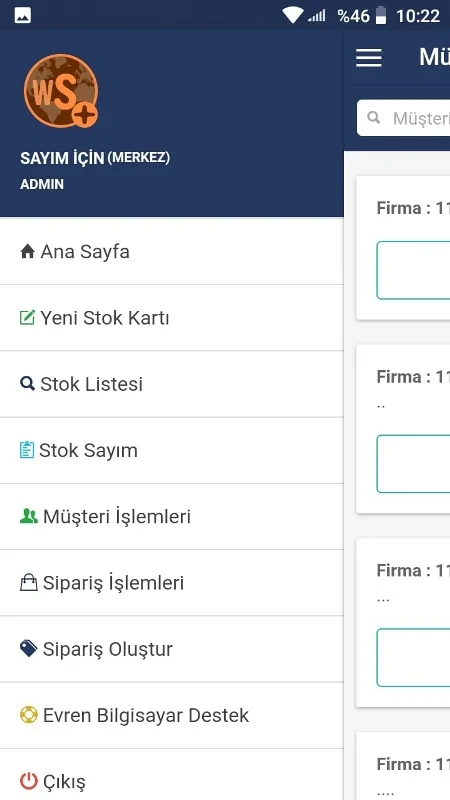Click the shopping bag icon for Sipariş İşlemleri
This screenshot has height=800, width=450.
coord(29,582)
